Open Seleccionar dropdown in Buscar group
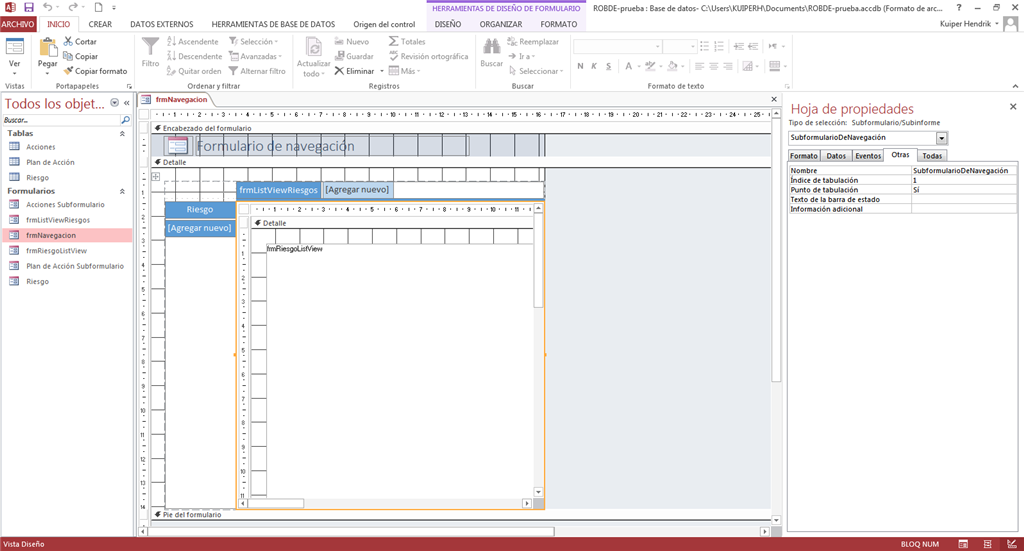 (x=536, y=71)
